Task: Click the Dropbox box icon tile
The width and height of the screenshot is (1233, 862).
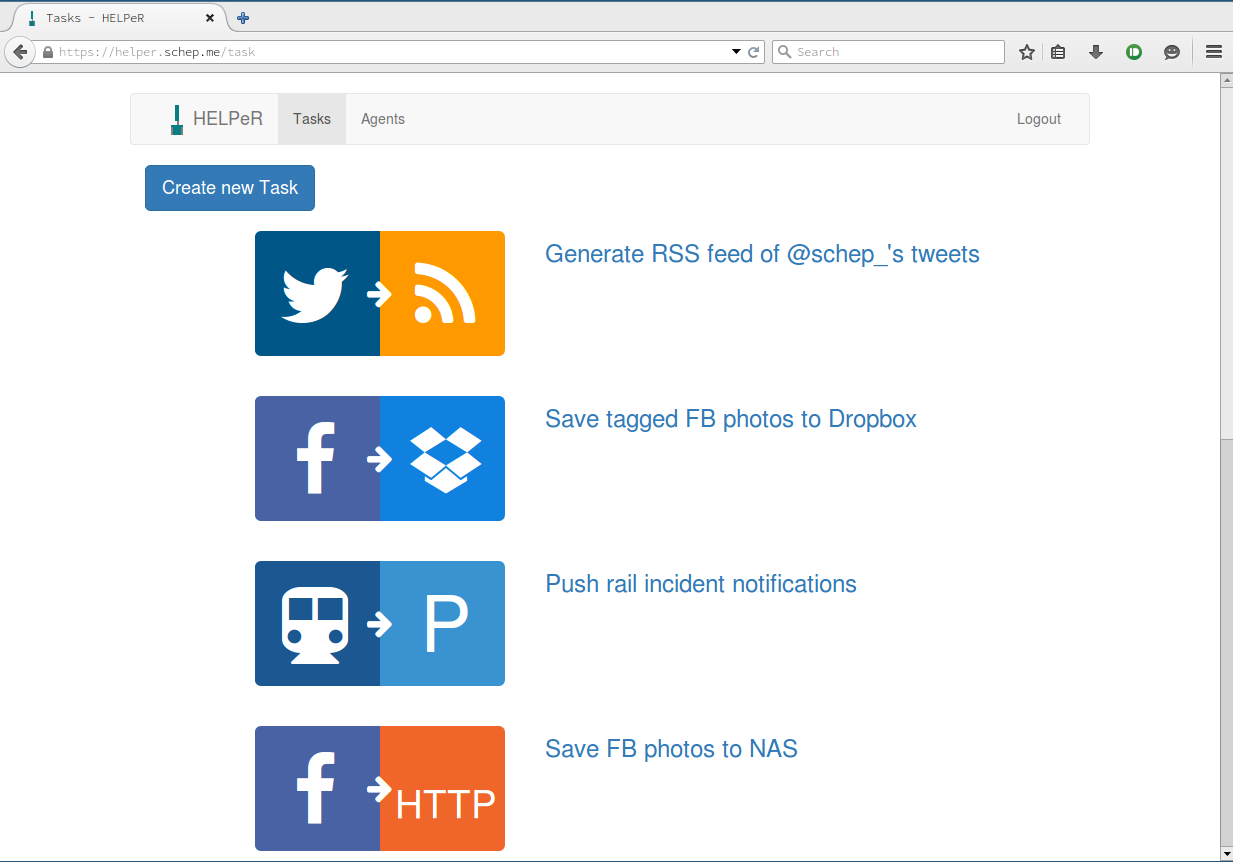Action: point(442,458)
